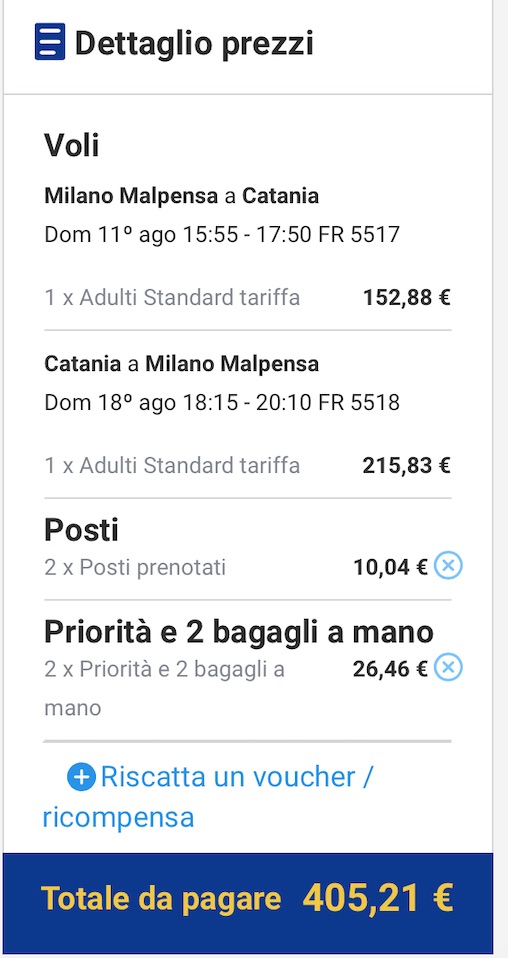This screenshot has height=958, width=508.
Task: Click the outbound flight FR 5517 details line
Action: 222,234
